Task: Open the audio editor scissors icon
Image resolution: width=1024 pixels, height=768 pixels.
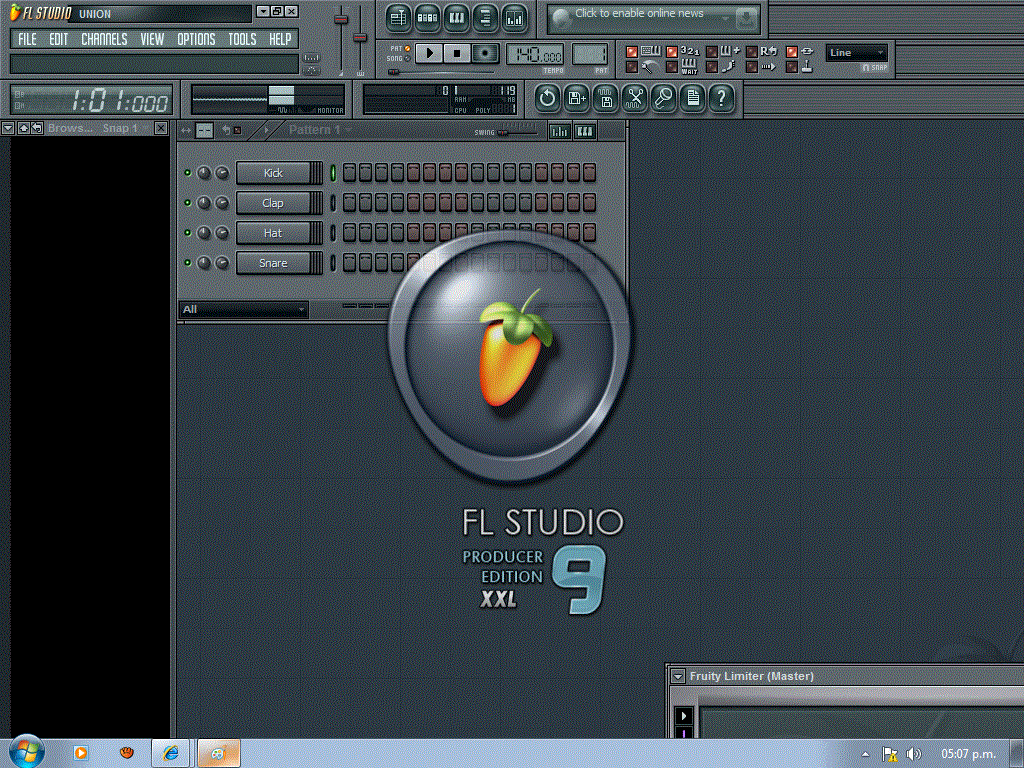Action: tap(635, 99)
